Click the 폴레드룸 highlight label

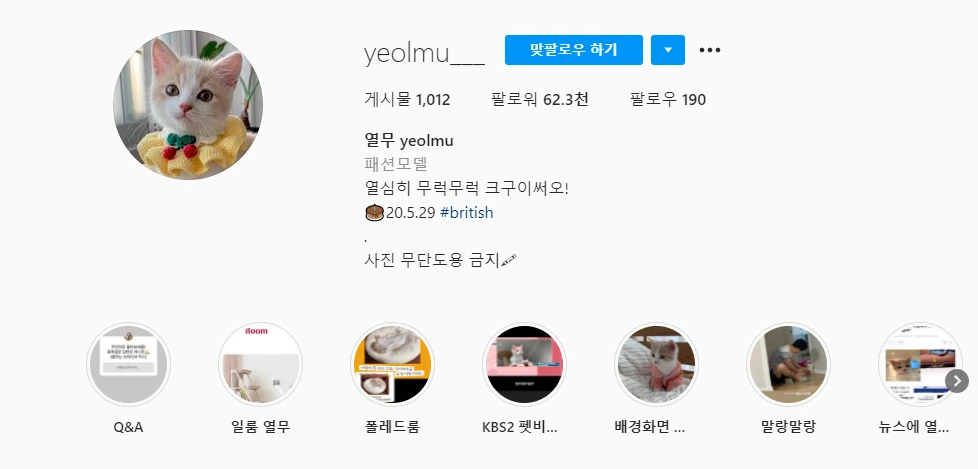[392, 427]
